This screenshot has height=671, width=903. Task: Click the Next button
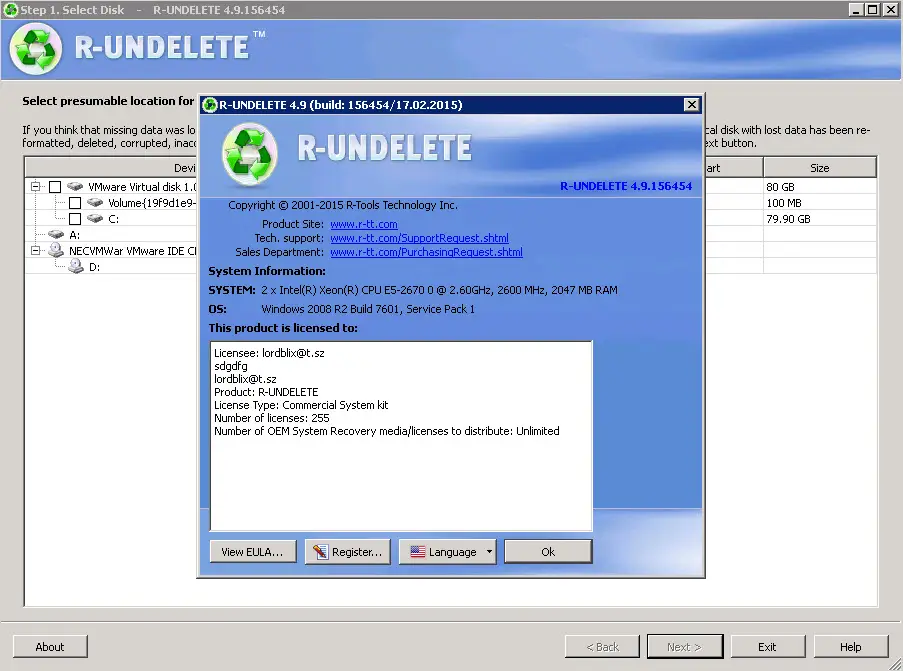[x=685, y=647]
